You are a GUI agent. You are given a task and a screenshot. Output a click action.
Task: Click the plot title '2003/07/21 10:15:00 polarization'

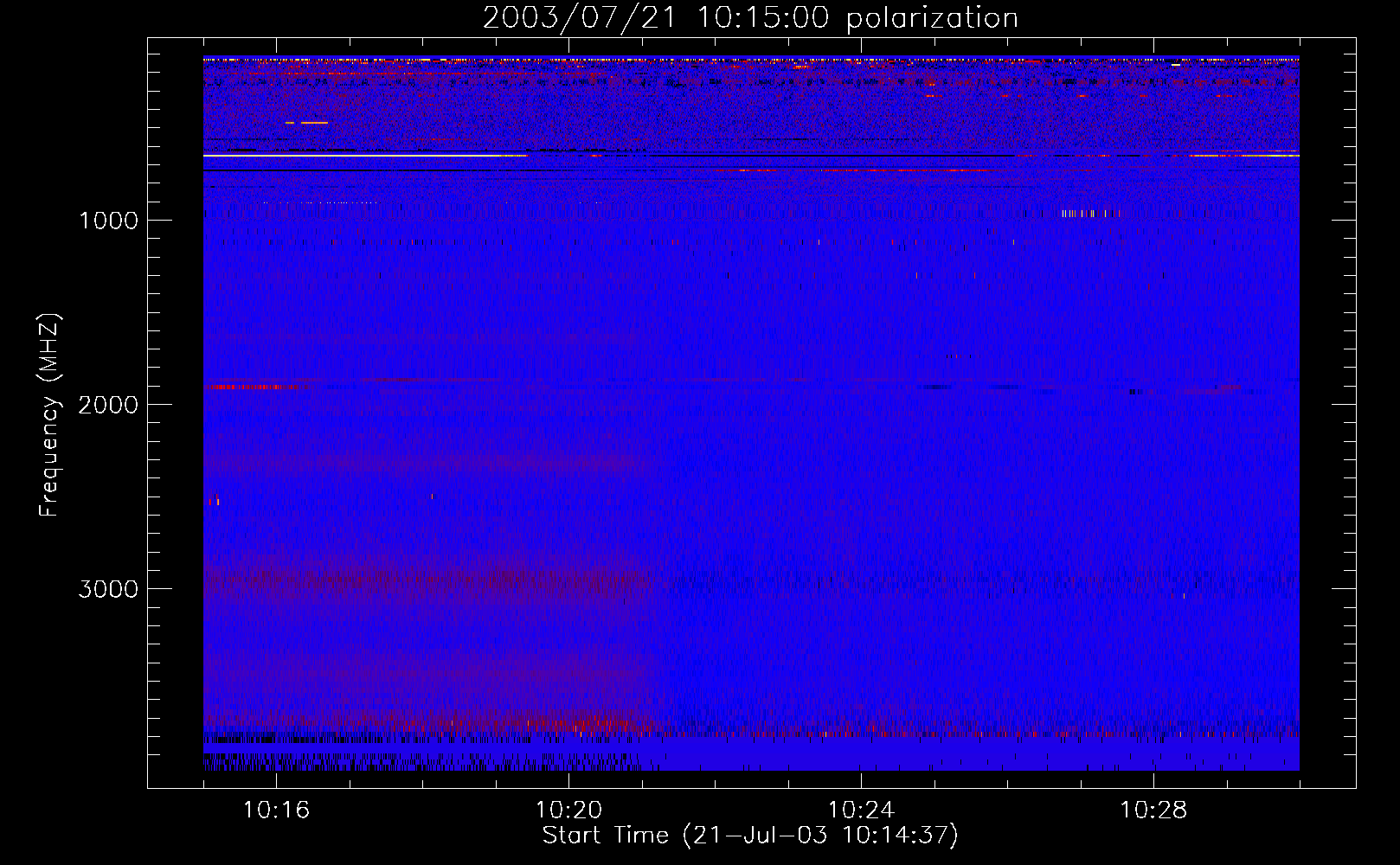pyautogui.click(x=750, y=18)
